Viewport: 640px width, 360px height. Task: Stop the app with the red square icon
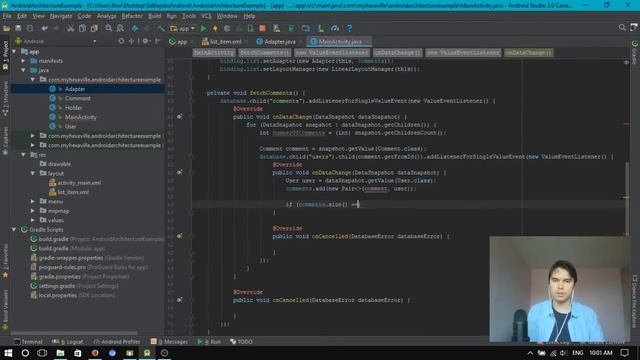pyautogui.click(x=262, y=28)
